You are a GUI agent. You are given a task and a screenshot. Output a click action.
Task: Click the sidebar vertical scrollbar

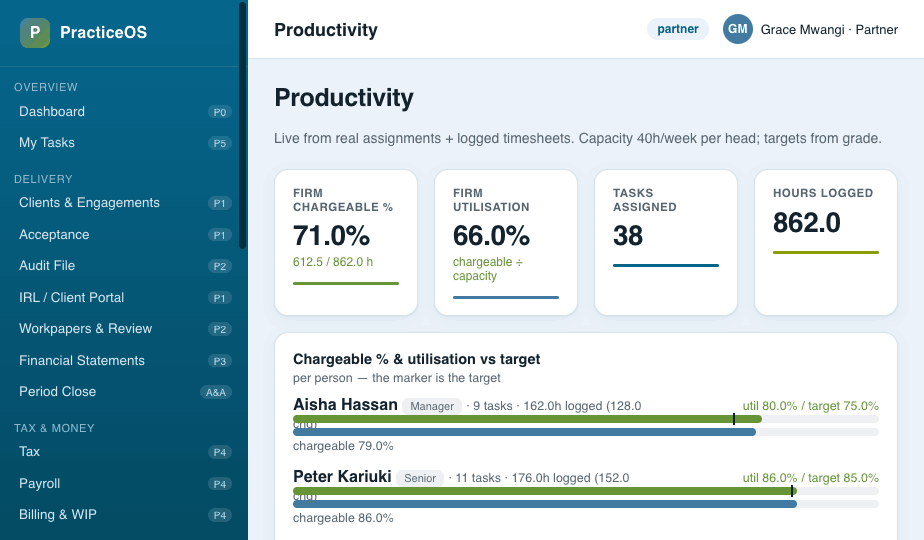coord(242,125)
